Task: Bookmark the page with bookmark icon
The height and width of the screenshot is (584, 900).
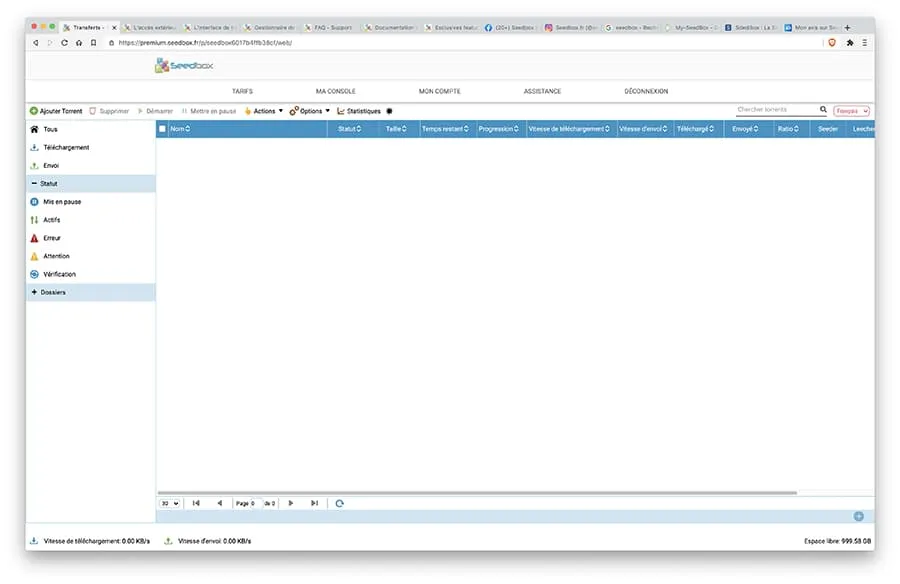Action: coord(94,43)
